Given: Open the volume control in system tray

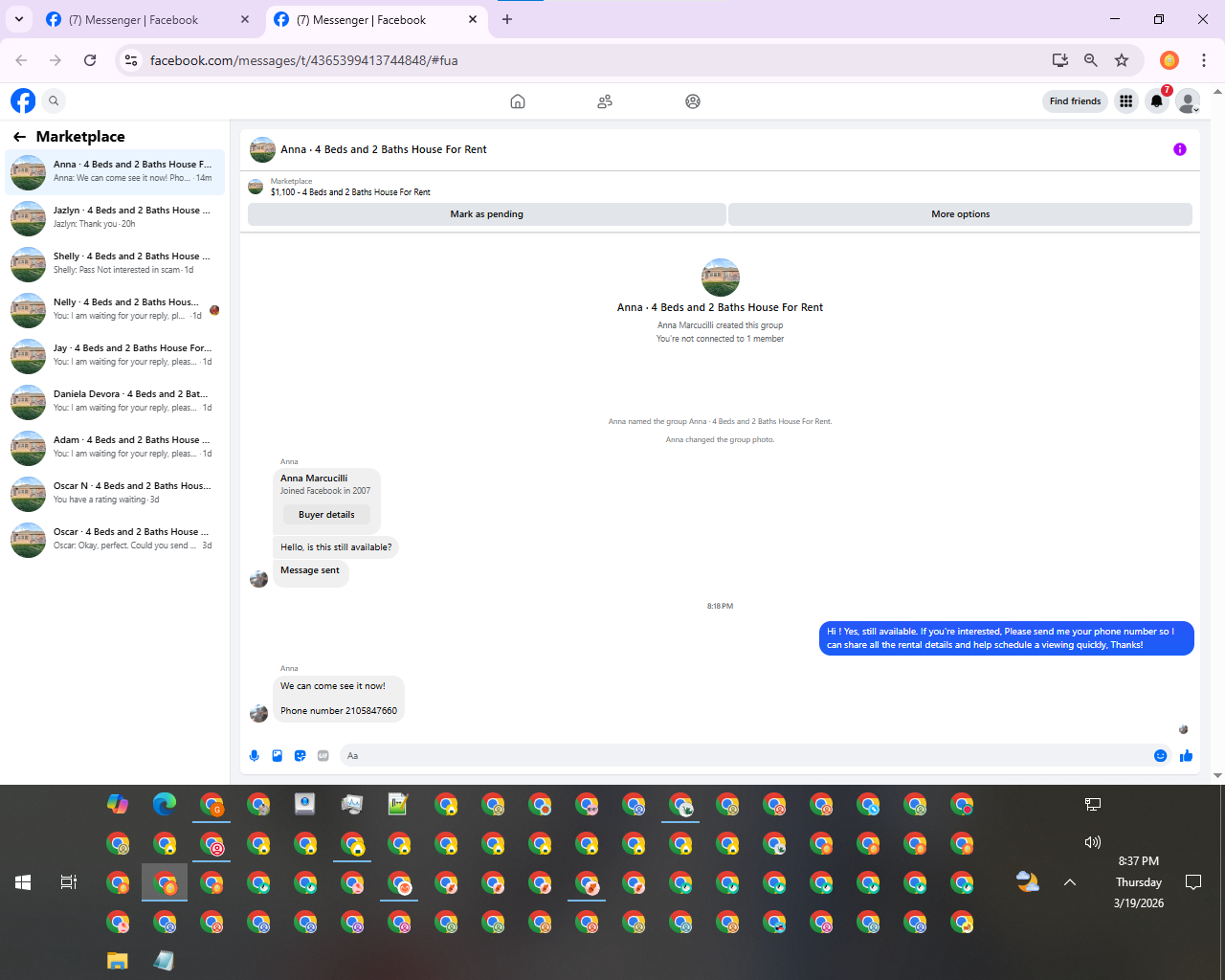Looking at the screenshot, I should tap(1093, 842).
